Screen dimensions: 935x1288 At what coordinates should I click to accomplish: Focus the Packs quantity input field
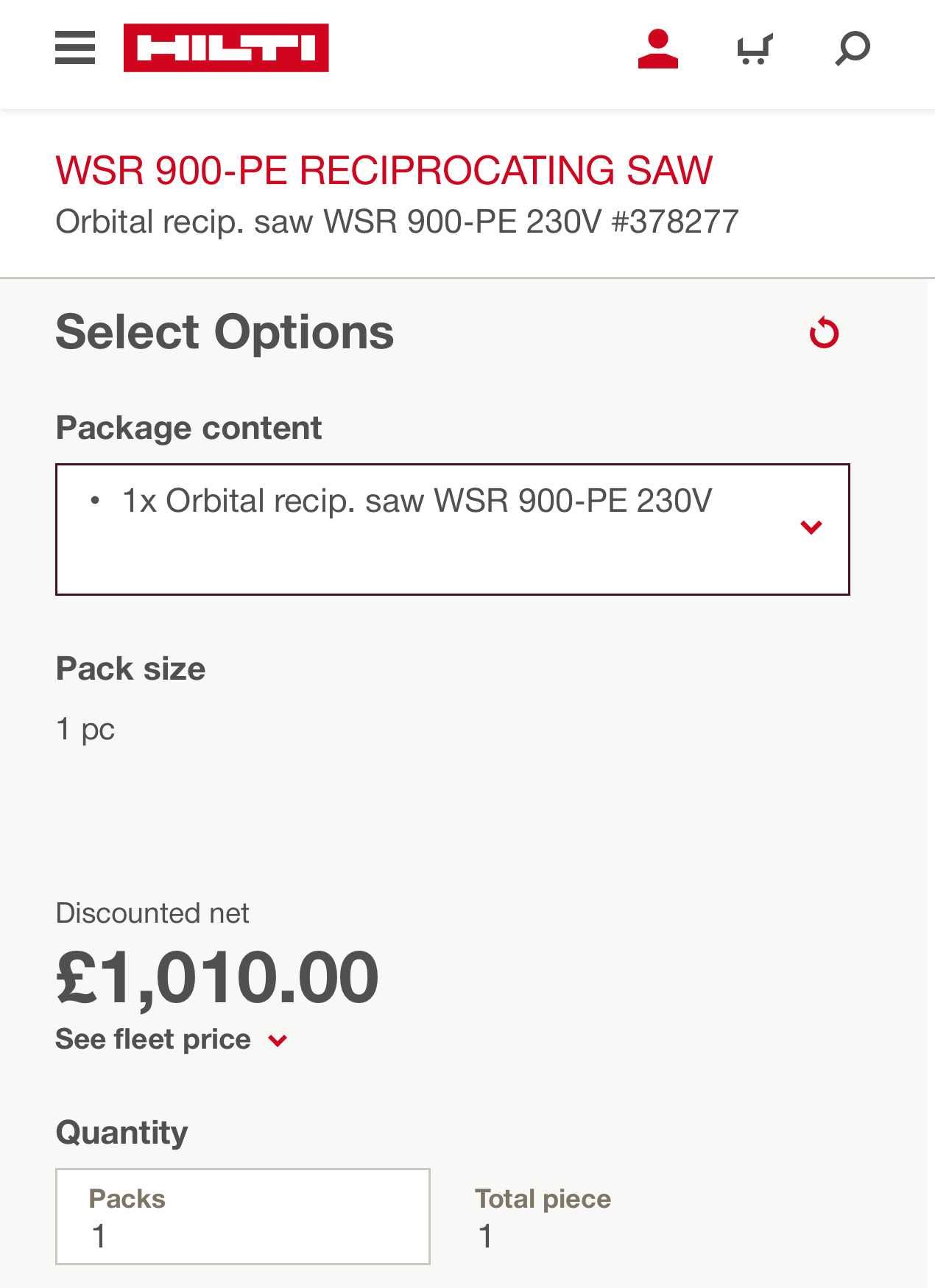click(x=243, y=1216)
